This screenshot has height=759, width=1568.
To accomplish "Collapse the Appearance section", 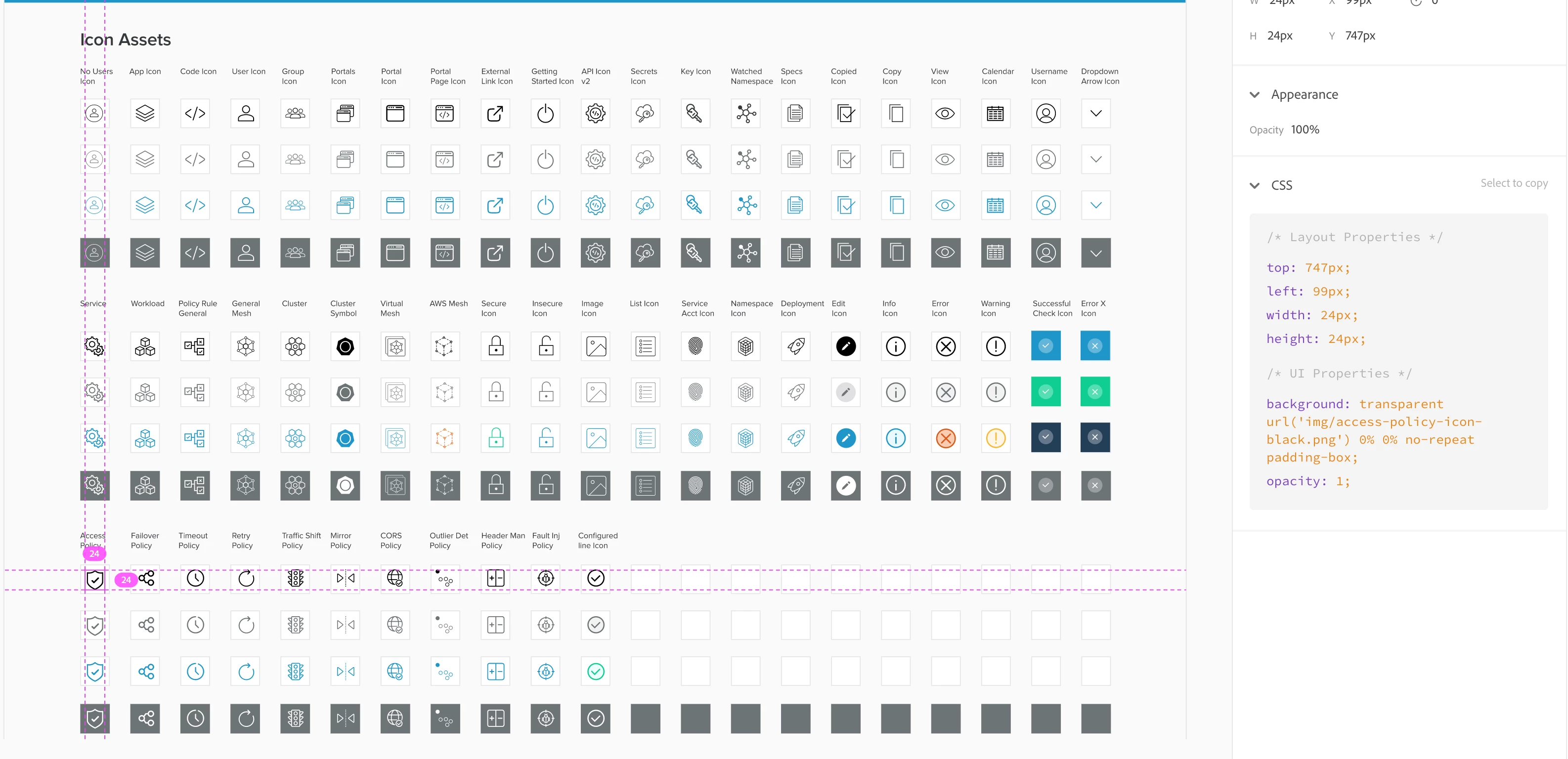I will tap(1255, 95).
